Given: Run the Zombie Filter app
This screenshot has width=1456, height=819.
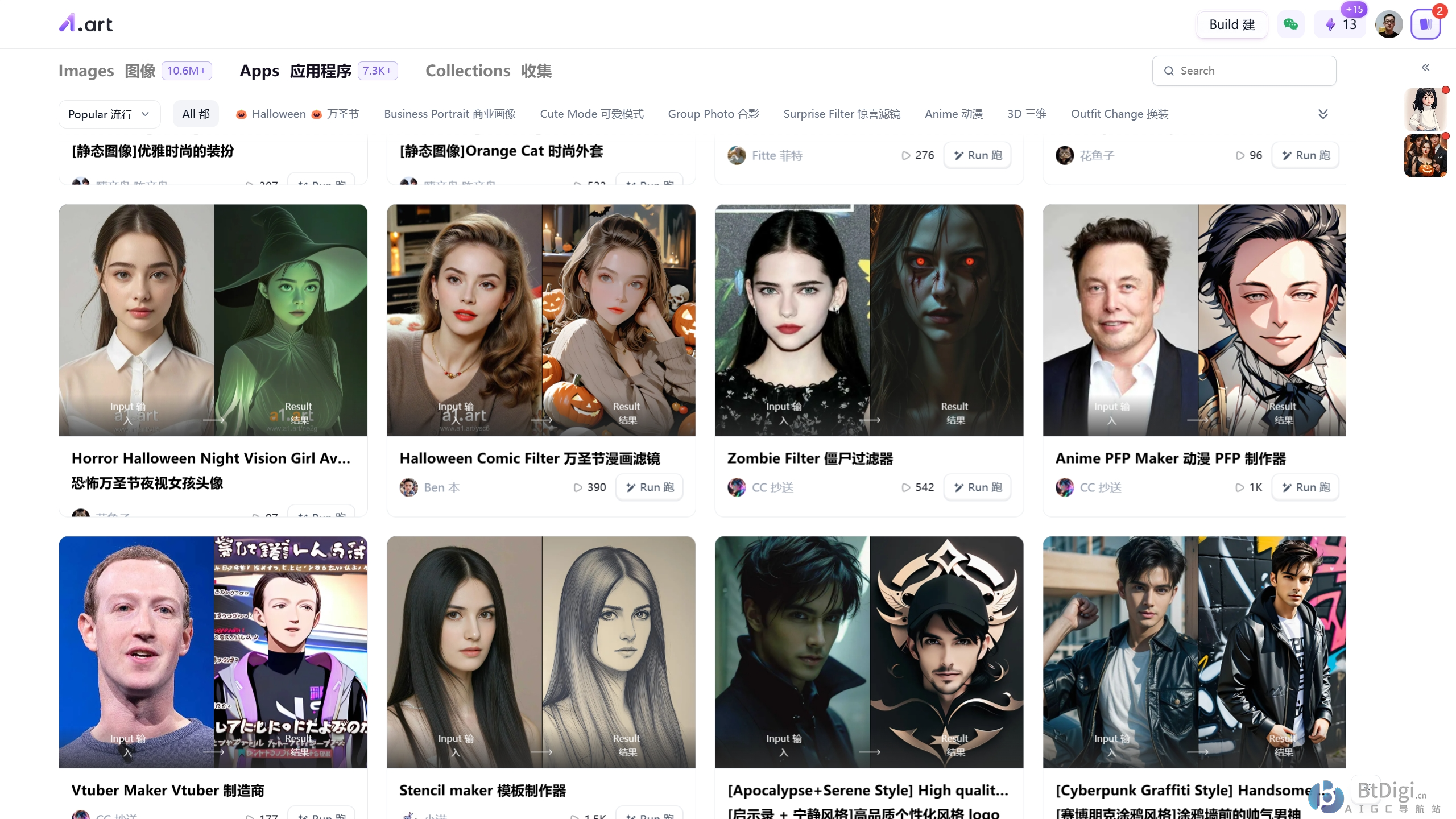Looking at the screenshot, I should point(977,487).
